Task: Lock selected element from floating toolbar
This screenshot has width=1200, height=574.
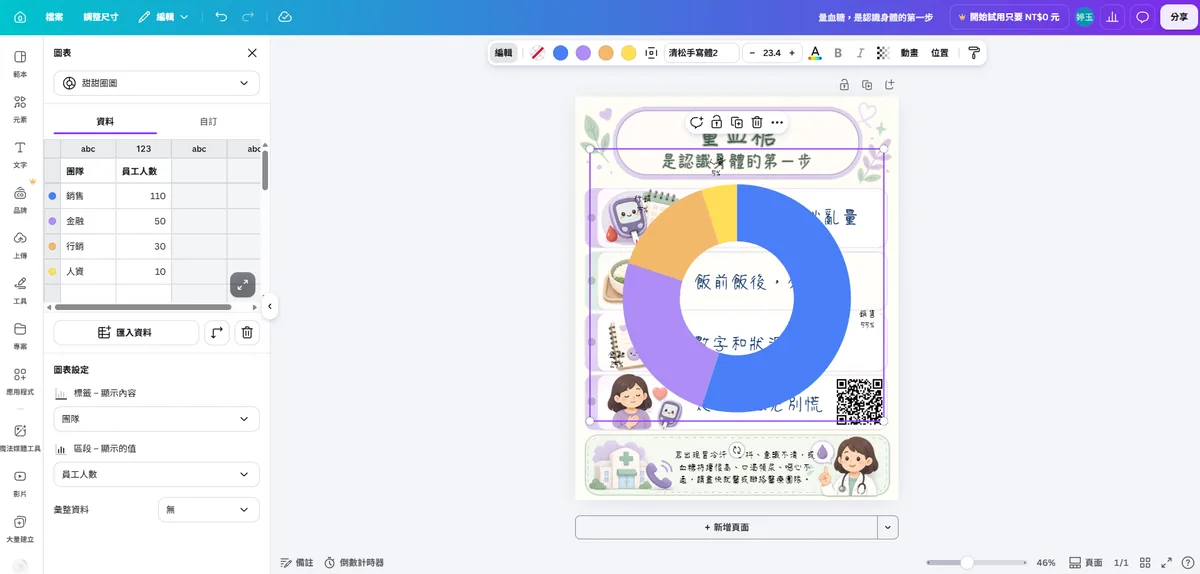Action: pos(717,122)
